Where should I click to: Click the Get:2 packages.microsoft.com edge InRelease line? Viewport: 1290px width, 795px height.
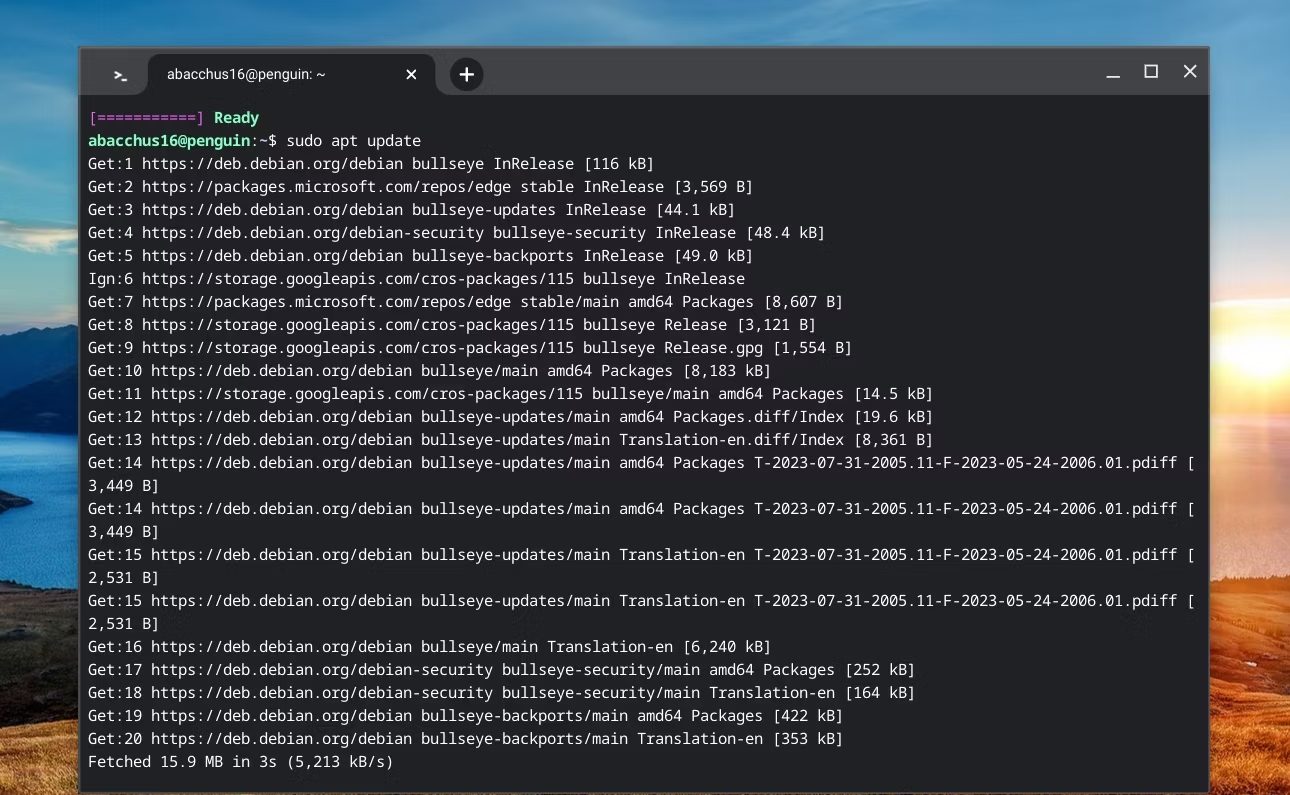click(x=420, y=187)
